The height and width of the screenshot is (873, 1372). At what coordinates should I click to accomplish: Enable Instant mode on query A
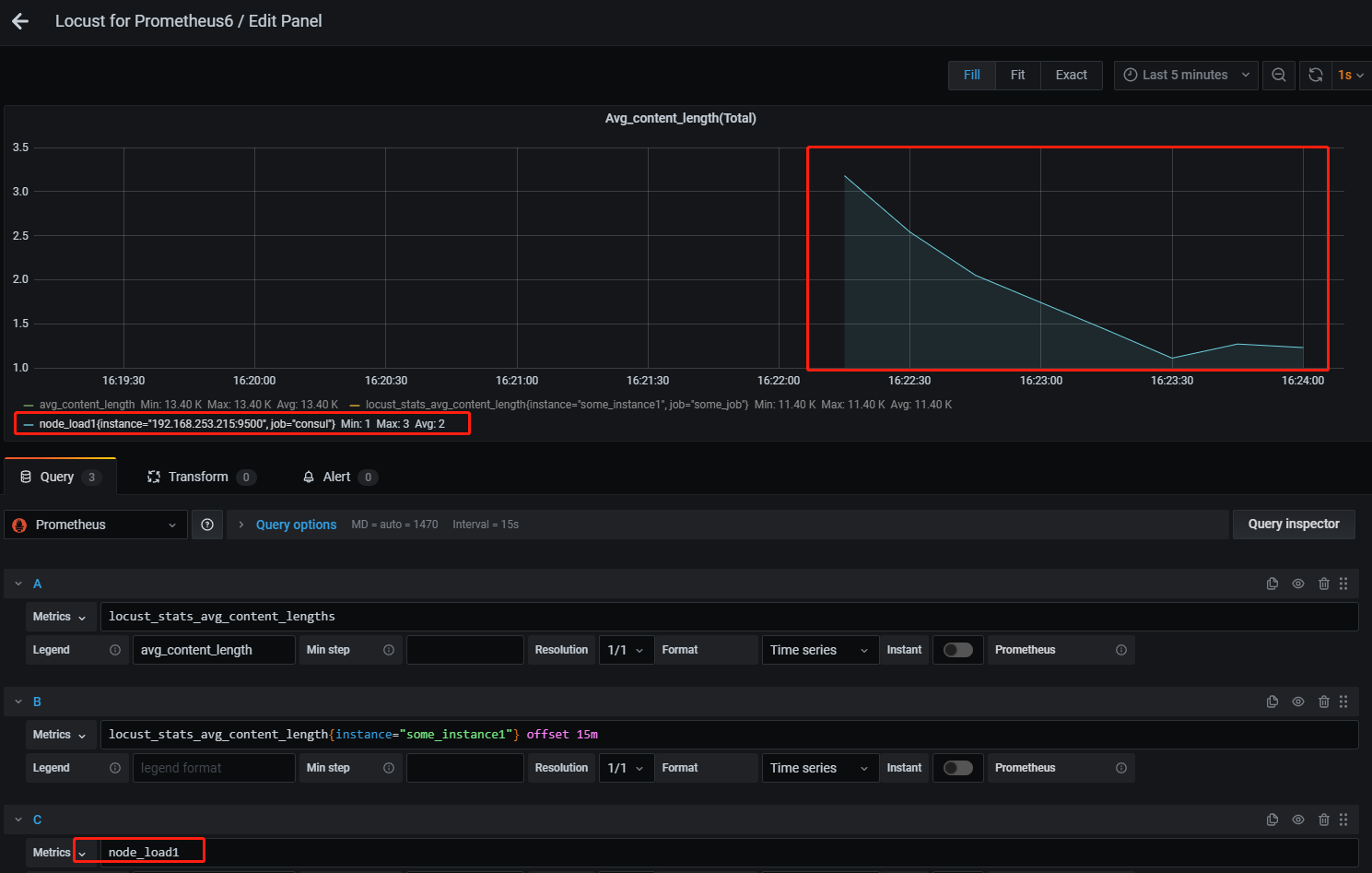pos(957,649)
